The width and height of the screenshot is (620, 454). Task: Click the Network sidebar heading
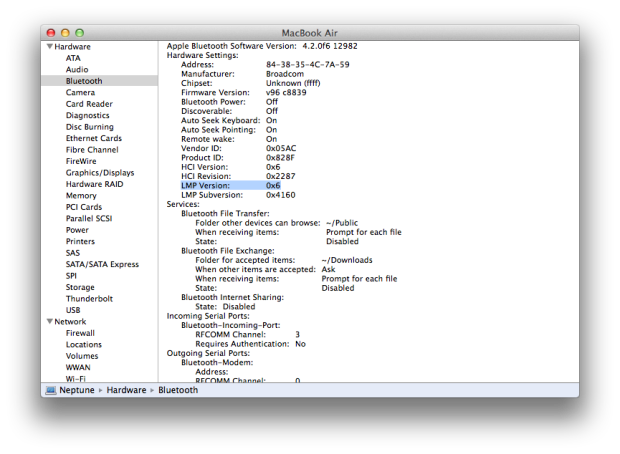(x=70, y=322)
